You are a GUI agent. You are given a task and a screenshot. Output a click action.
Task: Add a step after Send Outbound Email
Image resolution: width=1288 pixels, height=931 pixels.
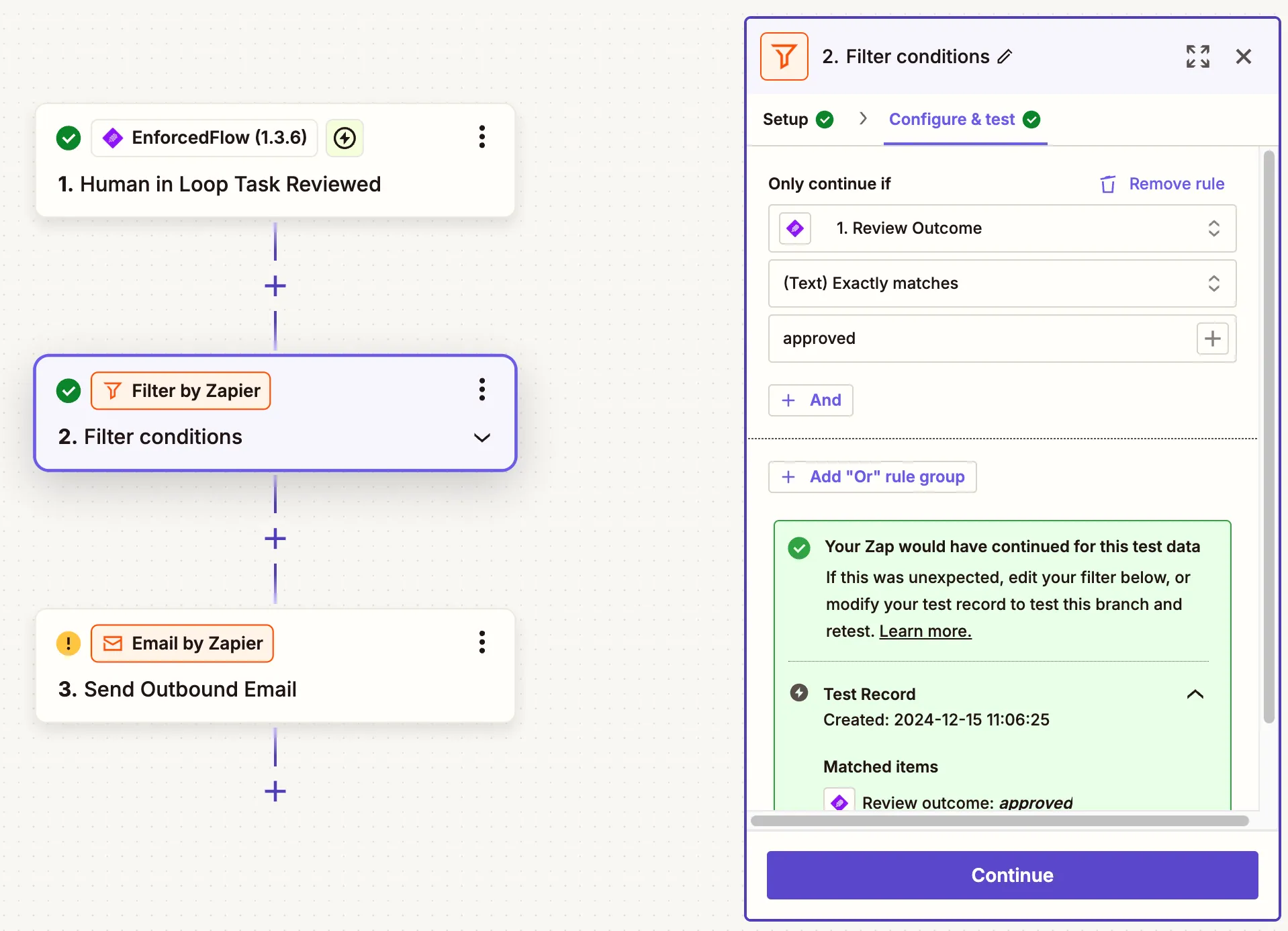tap(275, 791)
